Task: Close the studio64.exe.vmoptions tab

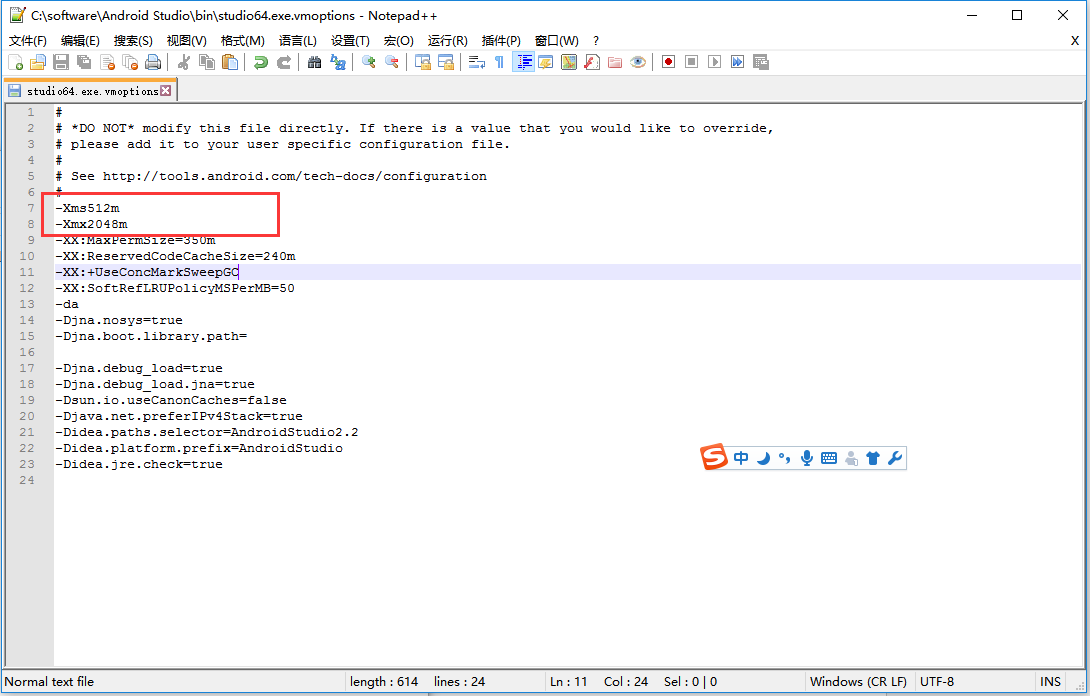Action: click(165, 90)
